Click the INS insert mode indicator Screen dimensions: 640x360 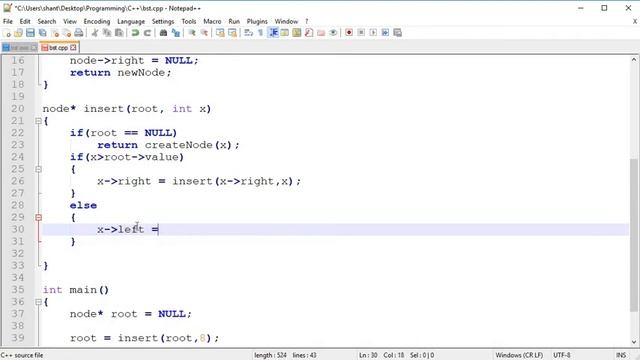621,355
